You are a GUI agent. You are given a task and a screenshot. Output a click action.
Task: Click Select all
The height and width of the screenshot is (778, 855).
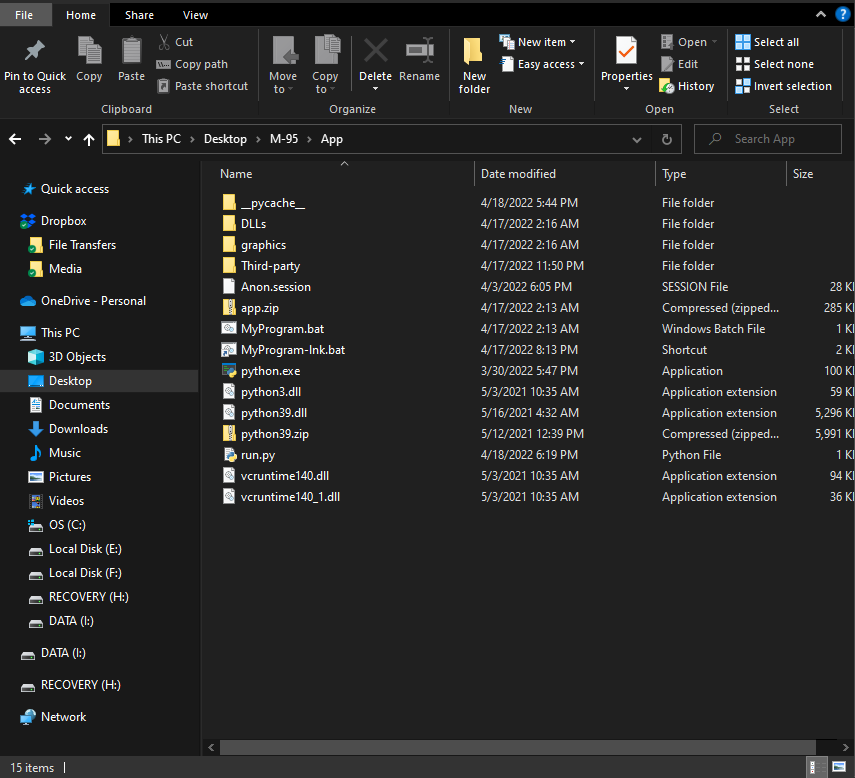(x=767, y=42)
